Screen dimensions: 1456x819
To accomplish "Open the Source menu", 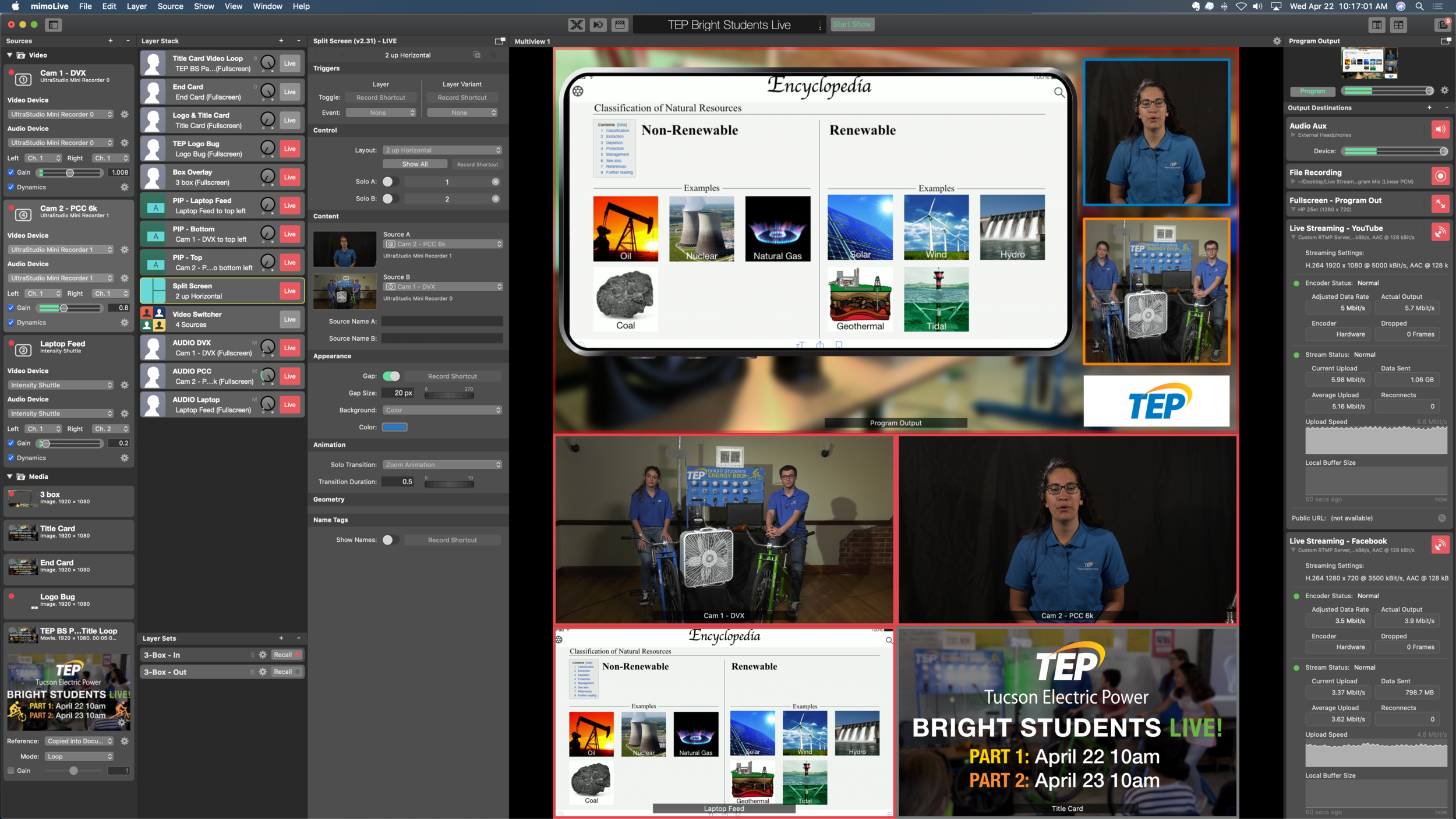I will [170, 6].
